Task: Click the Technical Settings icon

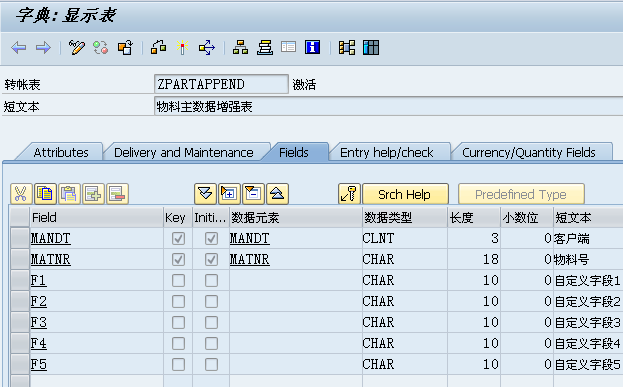Action: pos(347,48)
